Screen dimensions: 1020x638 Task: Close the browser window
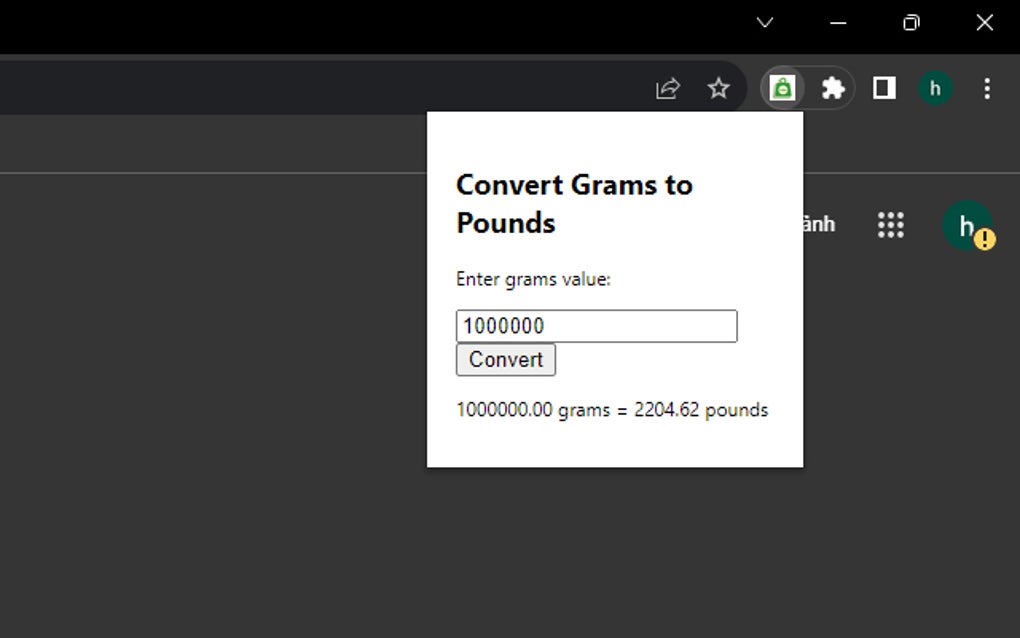point(984,22)
